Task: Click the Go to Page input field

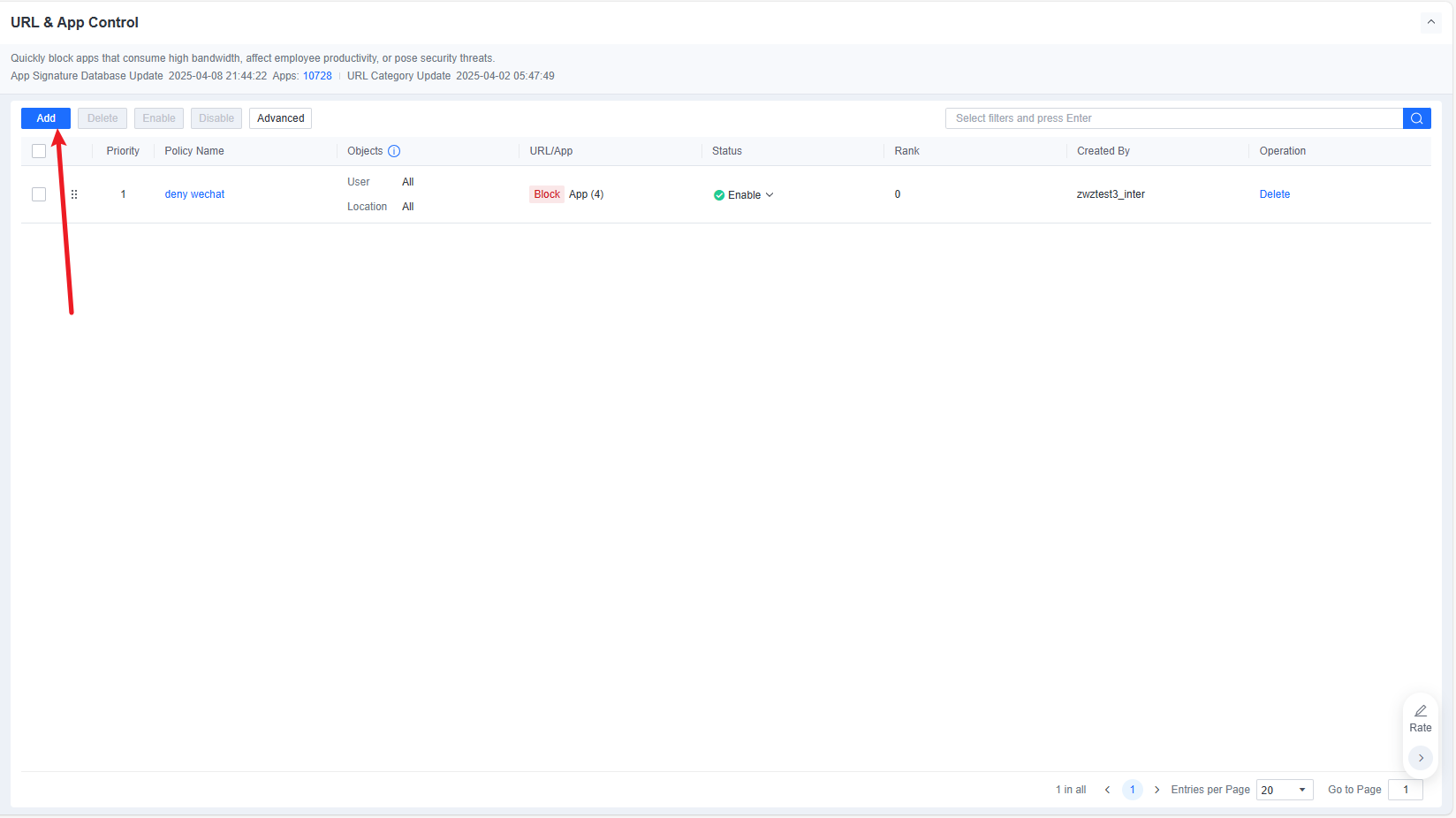Action: [x=1405, y=790]
